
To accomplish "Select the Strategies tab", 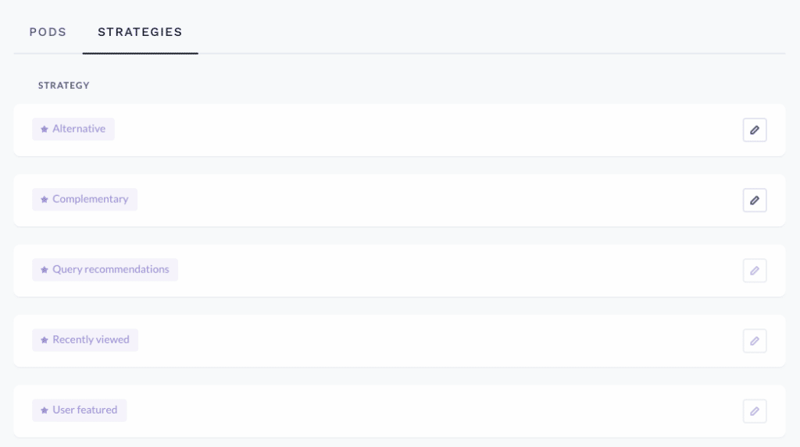I will coord(140,32).
